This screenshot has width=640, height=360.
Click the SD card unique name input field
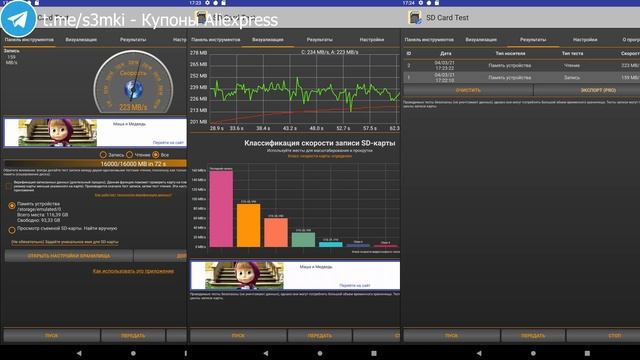point(65,242)
